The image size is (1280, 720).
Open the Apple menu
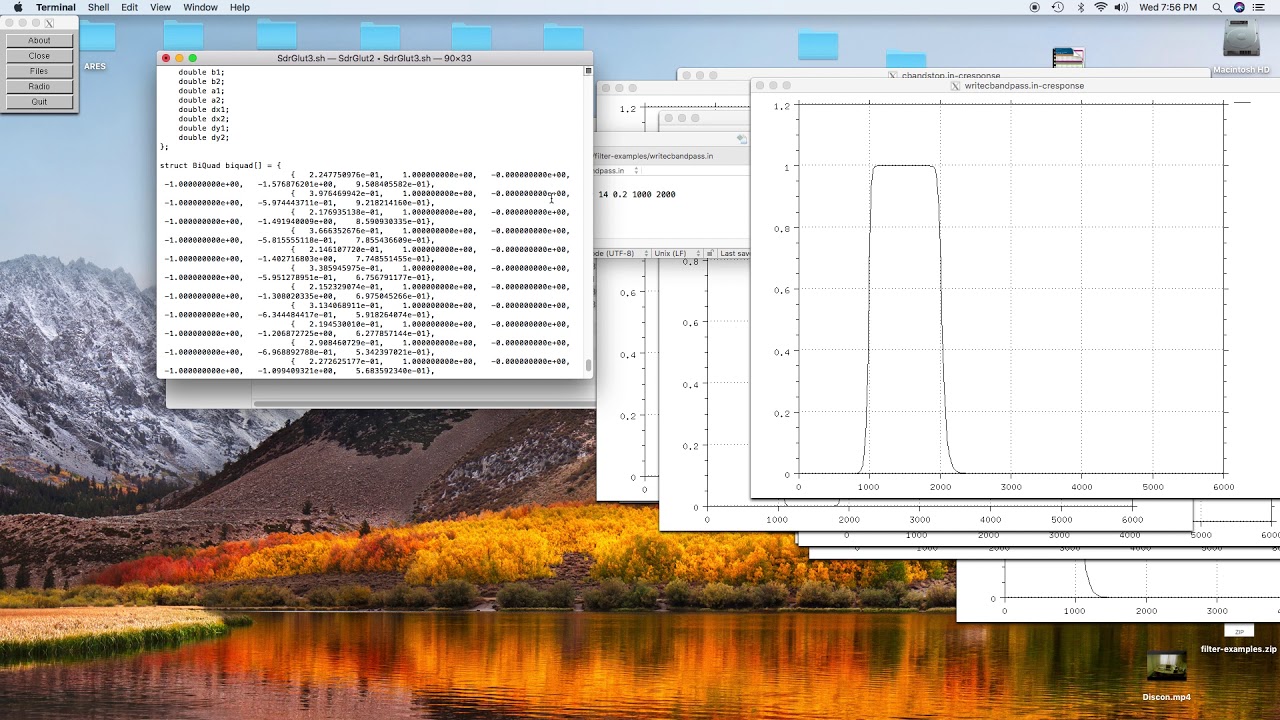pos(18,7)
